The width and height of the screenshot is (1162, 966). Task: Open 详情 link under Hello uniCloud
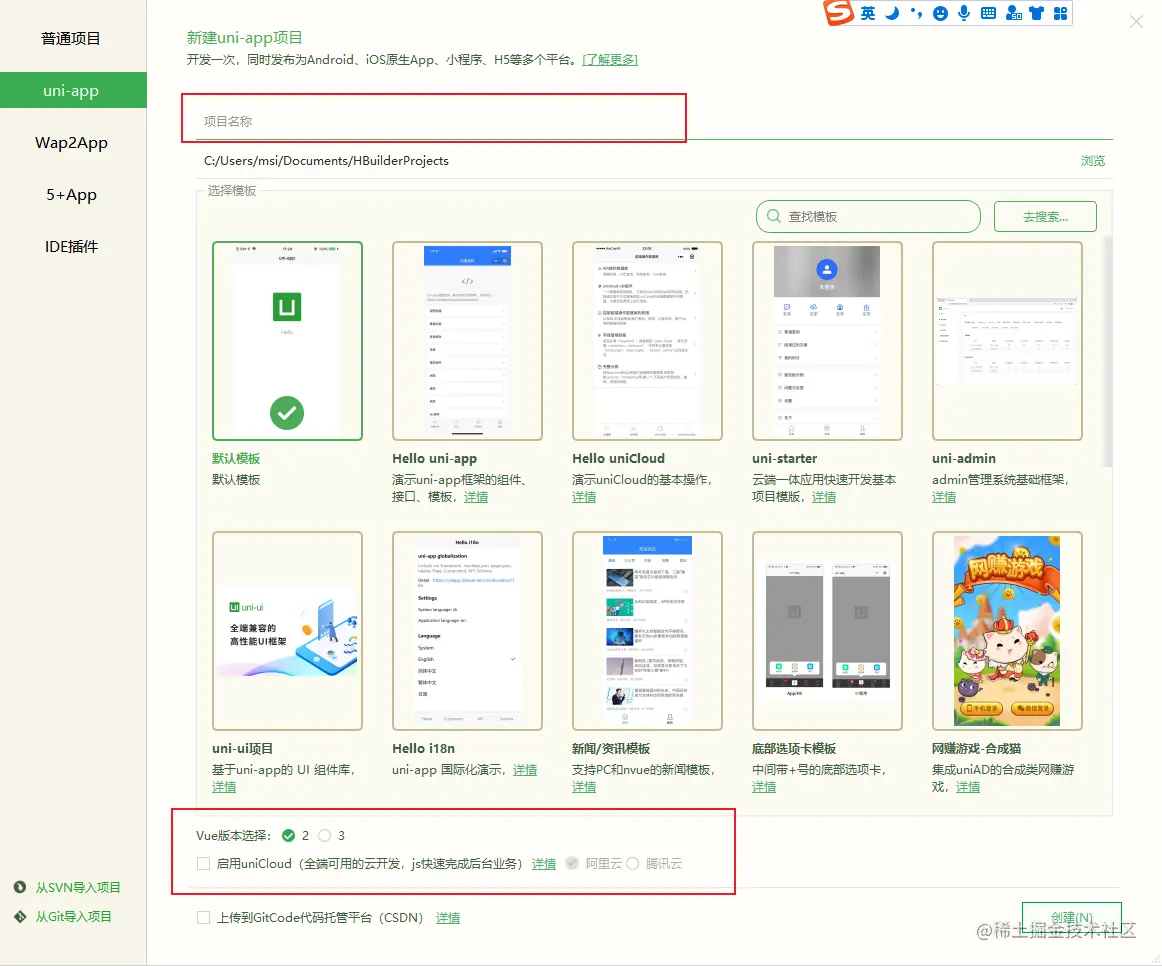[x=584, y=497]
